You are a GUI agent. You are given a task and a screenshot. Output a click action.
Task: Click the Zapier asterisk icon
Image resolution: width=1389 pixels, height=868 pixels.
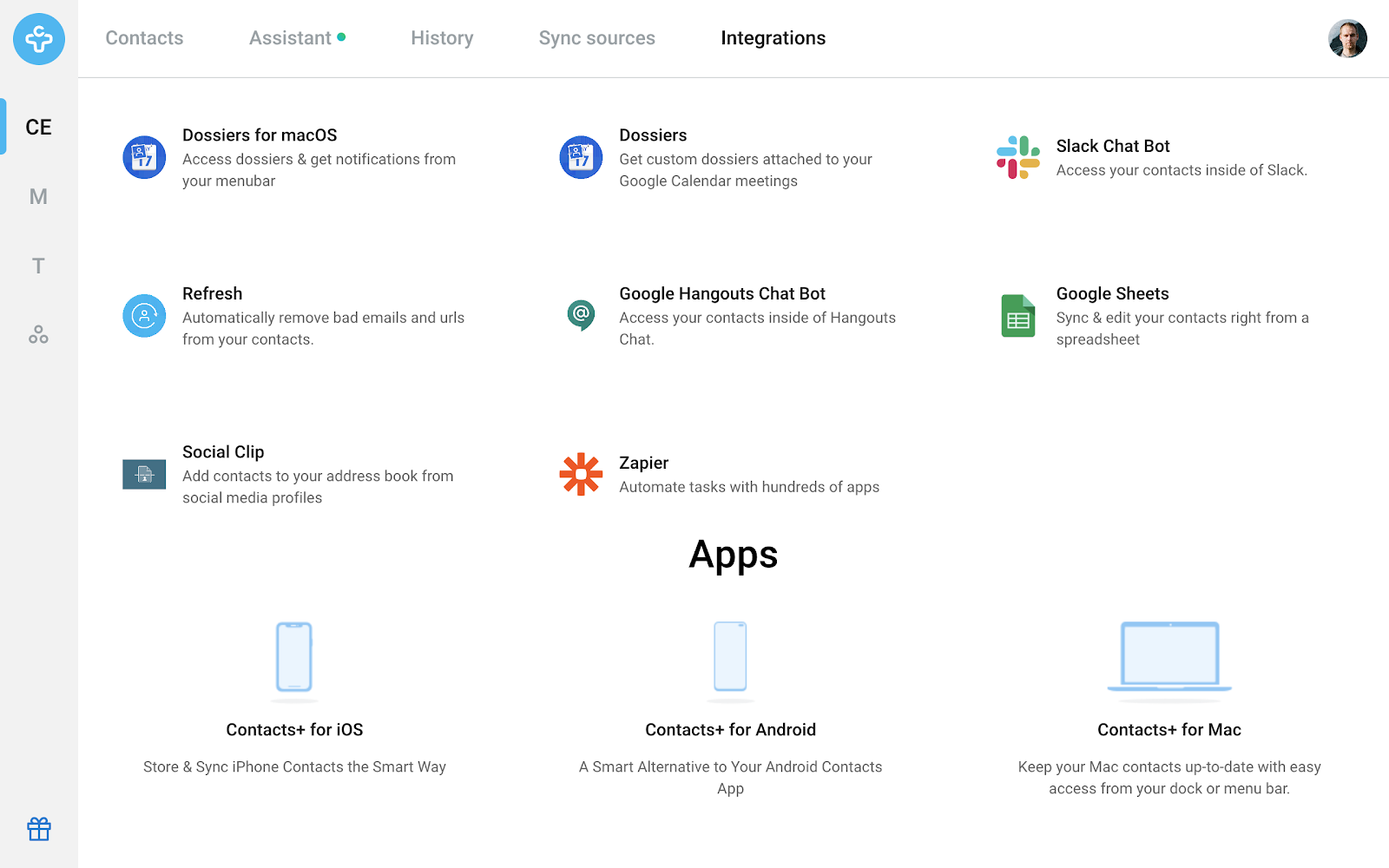pyautogui.click(x=581, y=474)
